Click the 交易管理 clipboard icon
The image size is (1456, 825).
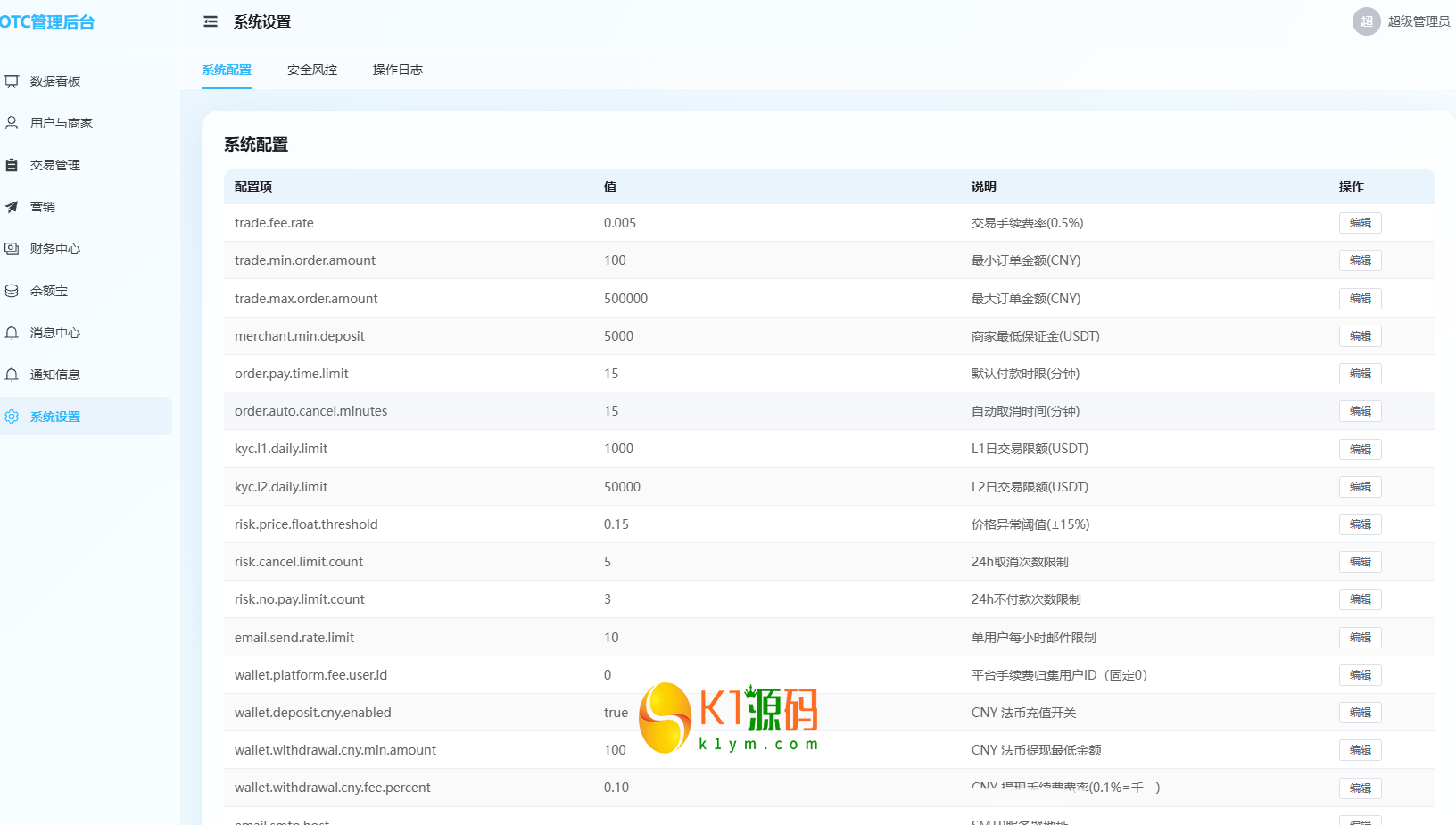click(12, 165)
